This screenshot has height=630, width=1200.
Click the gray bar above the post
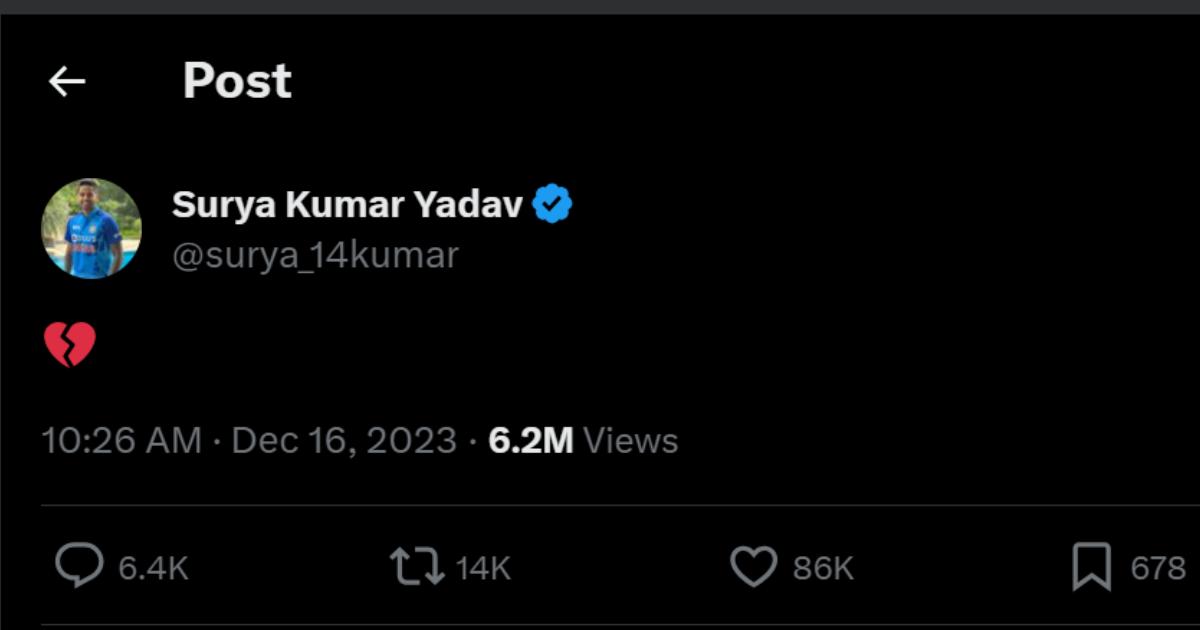point(600,6)
